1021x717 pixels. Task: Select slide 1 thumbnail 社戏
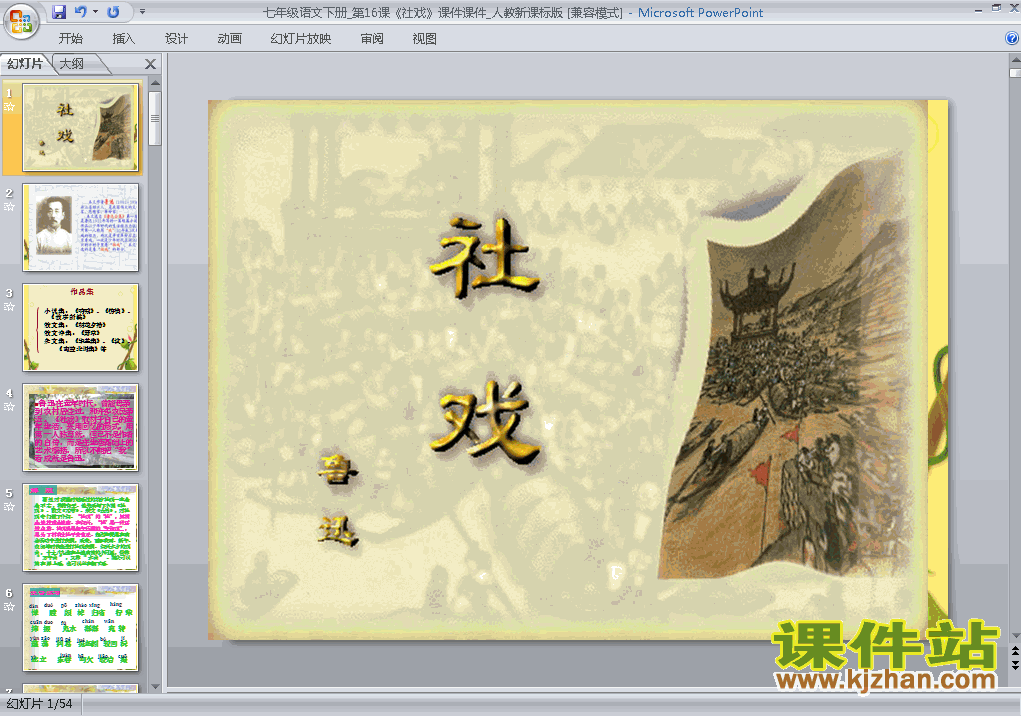81,128
